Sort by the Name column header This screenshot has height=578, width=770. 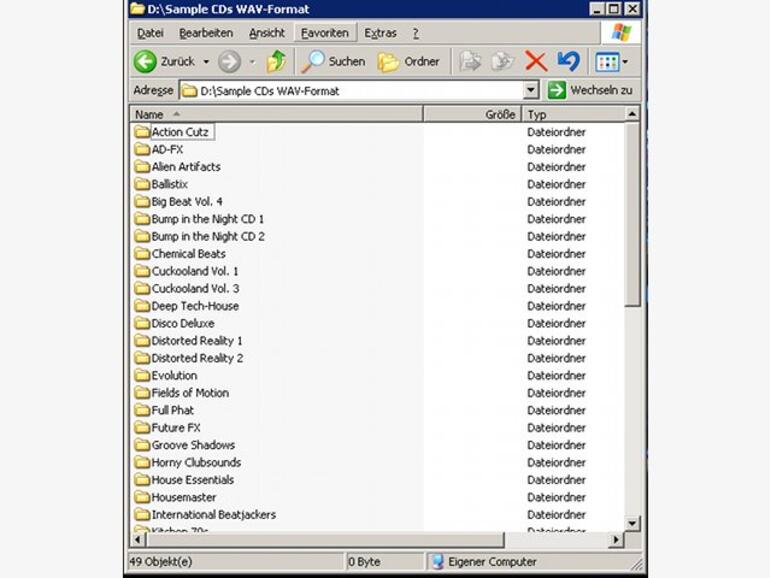pyautogui.click(x=276, y=114)
